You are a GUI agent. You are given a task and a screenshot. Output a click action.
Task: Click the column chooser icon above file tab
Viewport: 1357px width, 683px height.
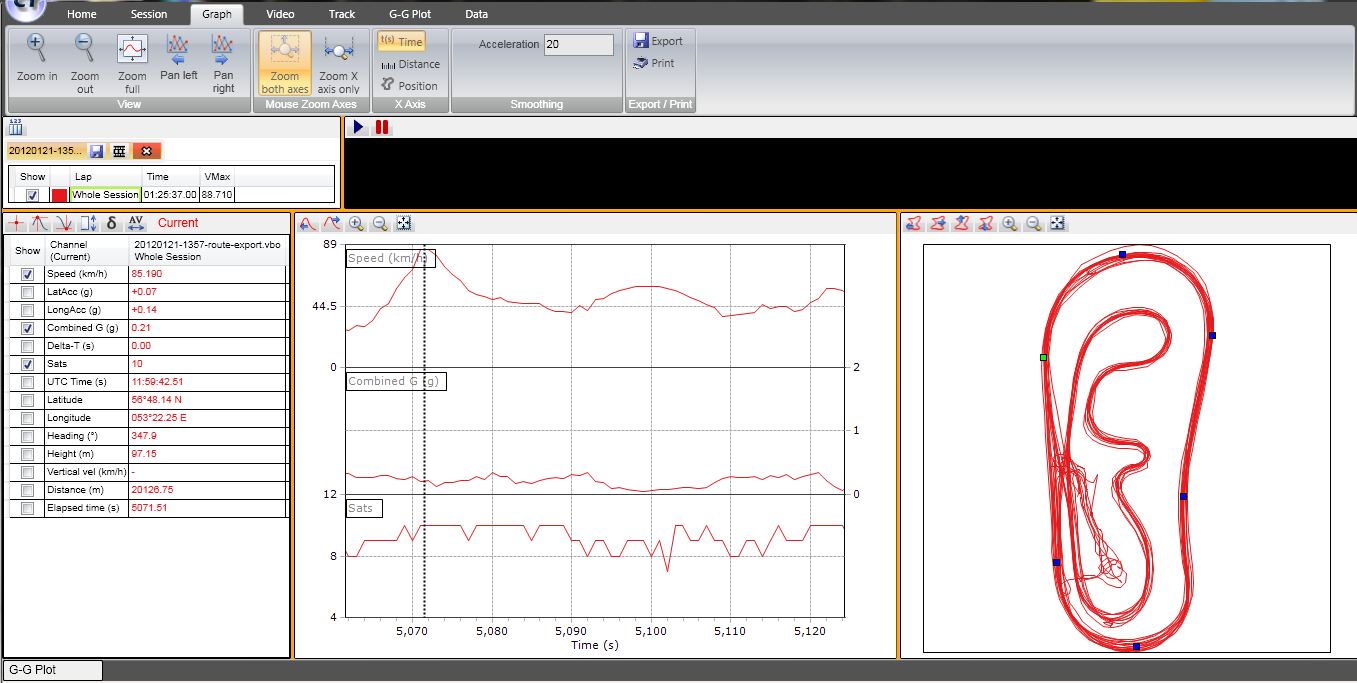(x=16, y=127)
